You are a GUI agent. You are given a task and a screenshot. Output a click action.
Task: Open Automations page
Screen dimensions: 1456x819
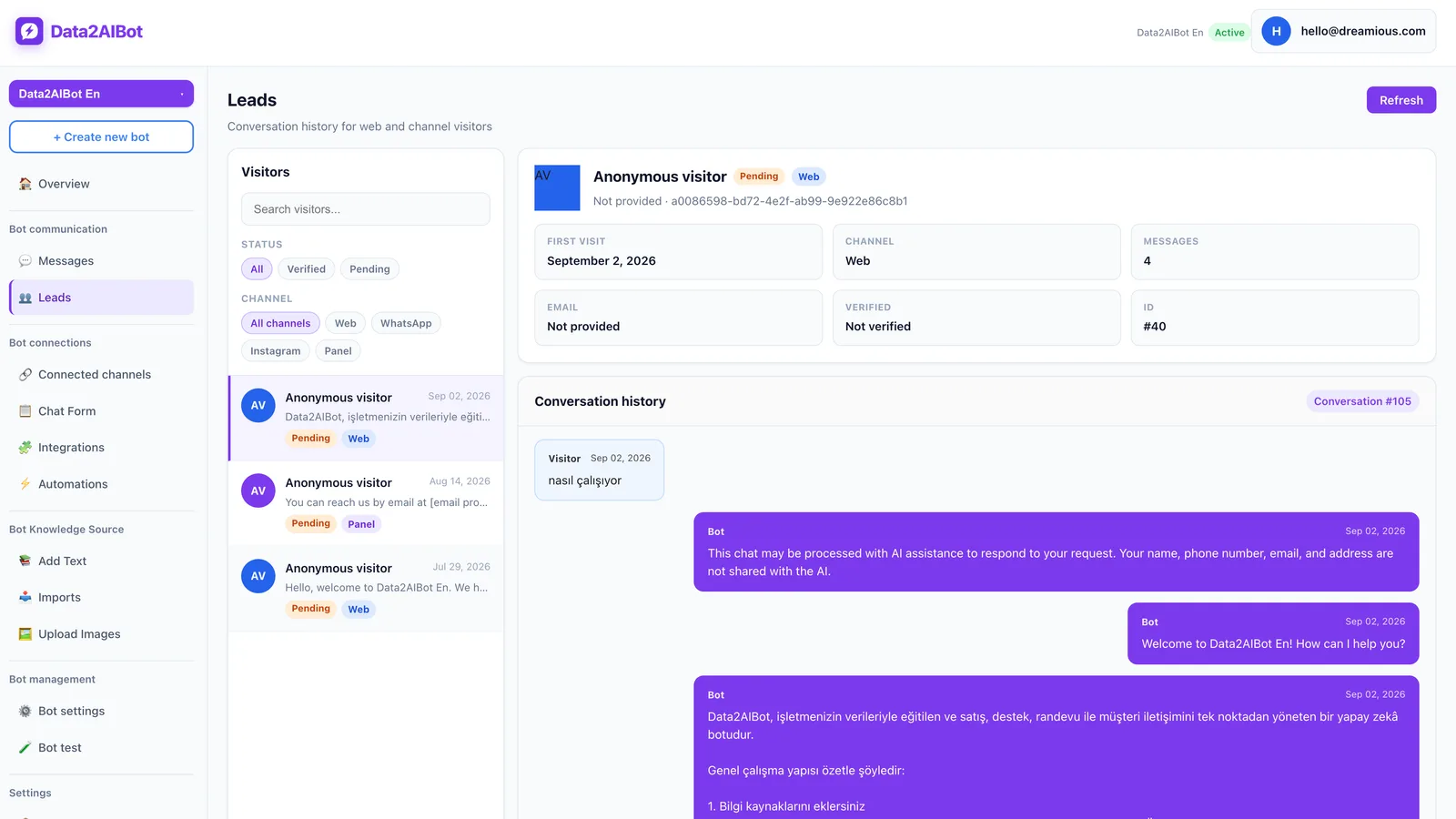tap(101, 484)
